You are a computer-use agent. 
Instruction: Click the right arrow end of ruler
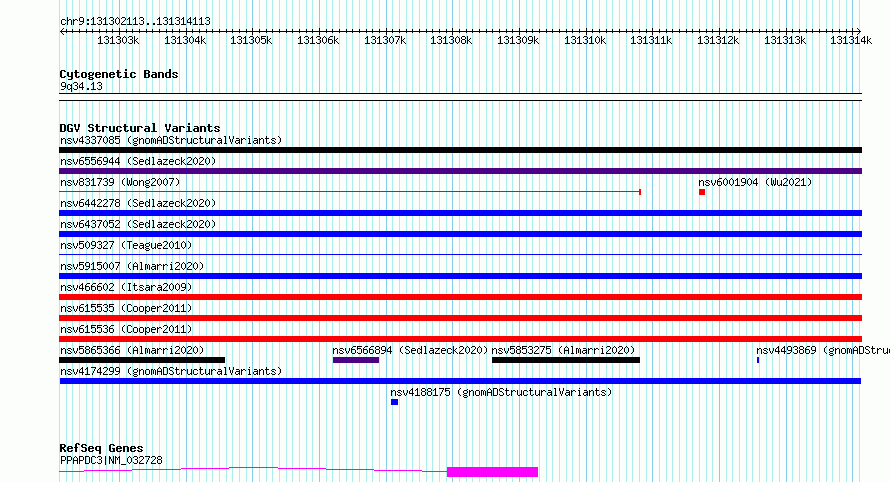pos(859,31)
